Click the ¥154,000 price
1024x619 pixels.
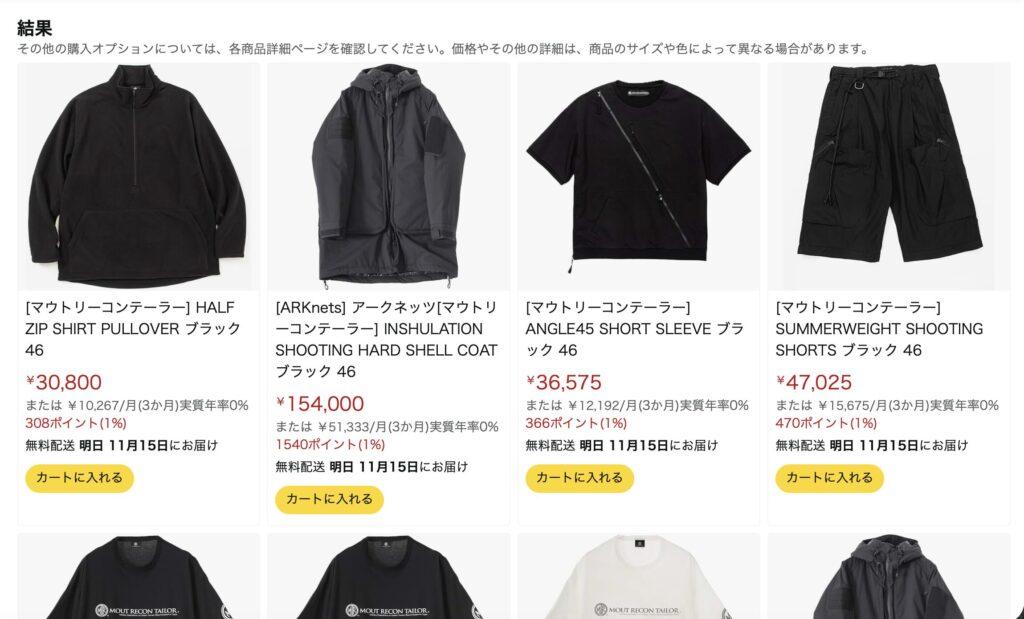[x=320, y=404]
